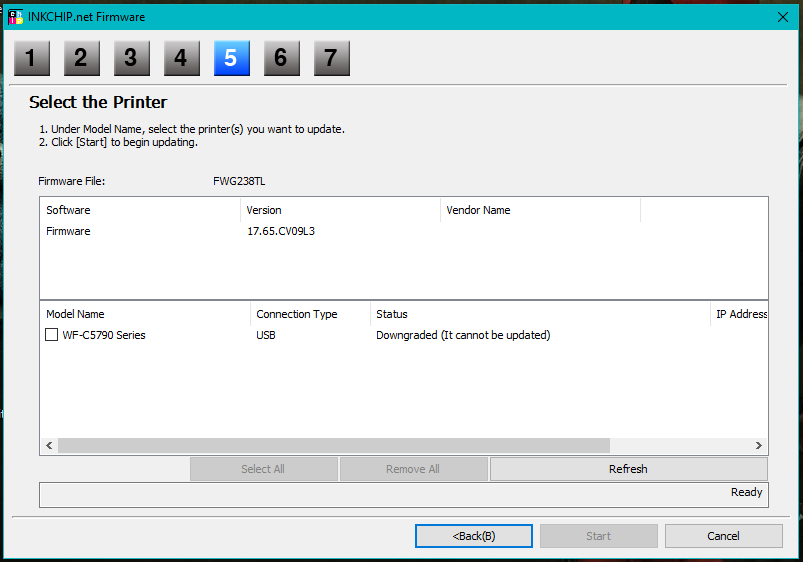Click the highlighted step 5 icon
803x562 pixels.
point(231,59)
